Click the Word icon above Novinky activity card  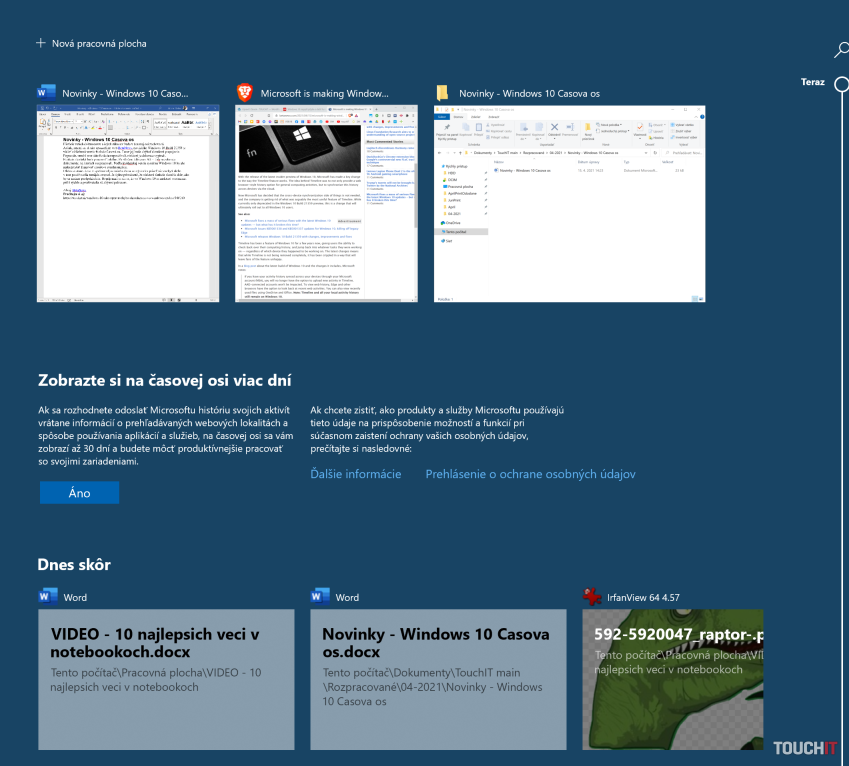320,597
